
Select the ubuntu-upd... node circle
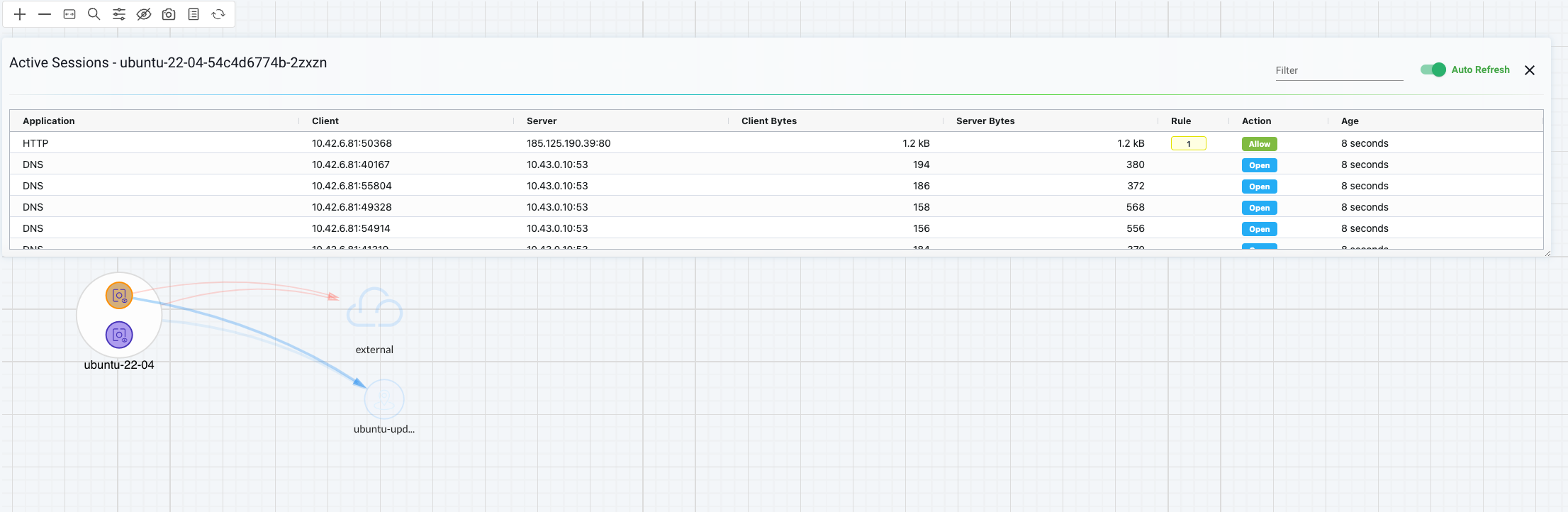coord(384,399)
